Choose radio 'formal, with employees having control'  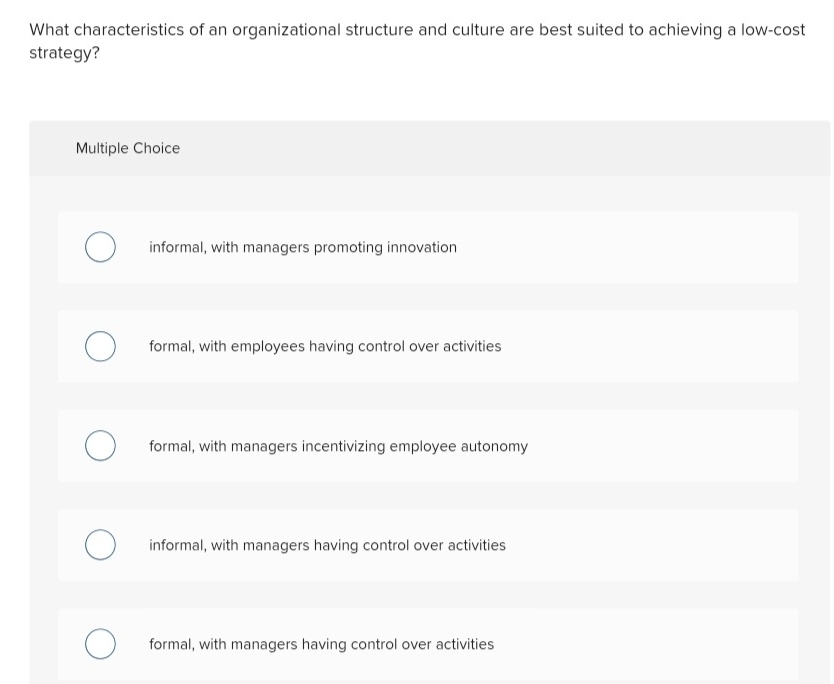(x=99, y=346)
